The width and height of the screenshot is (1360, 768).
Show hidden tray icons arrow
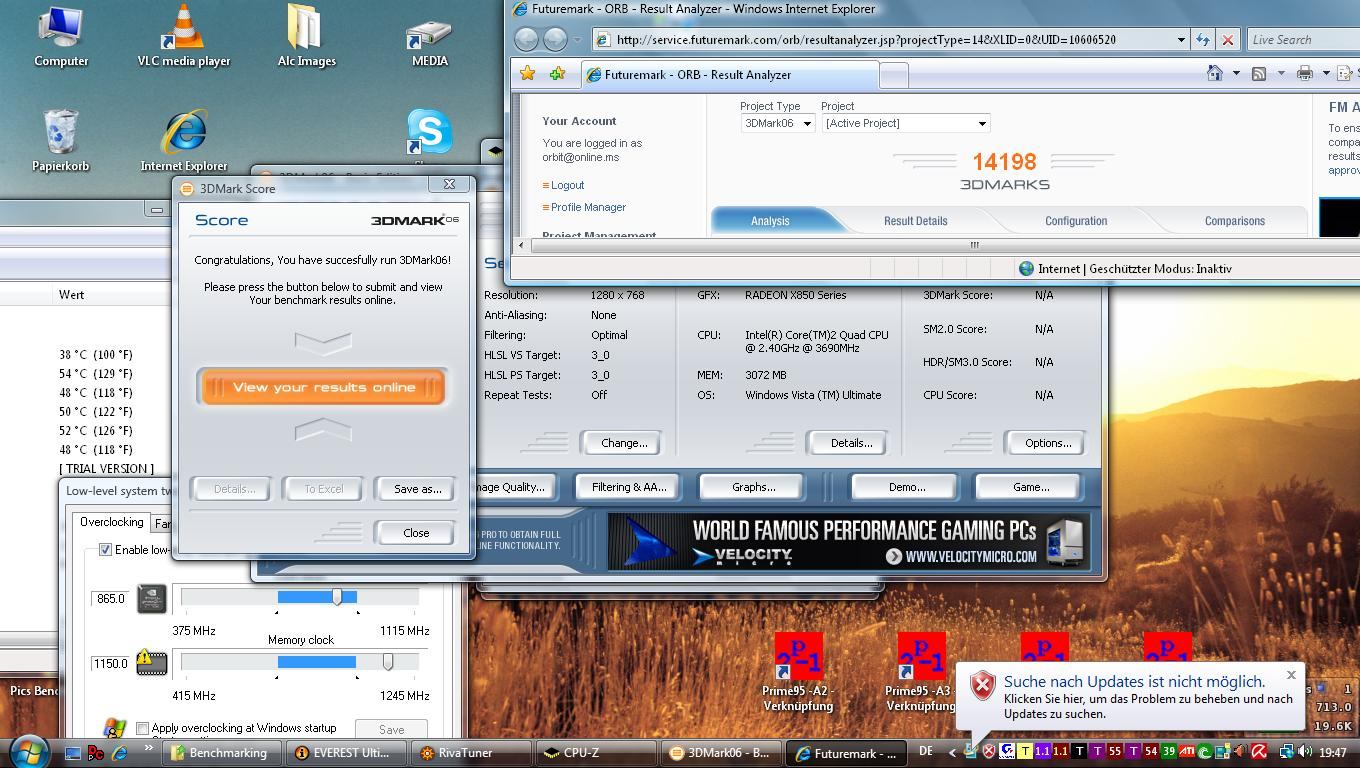(952, 752)
